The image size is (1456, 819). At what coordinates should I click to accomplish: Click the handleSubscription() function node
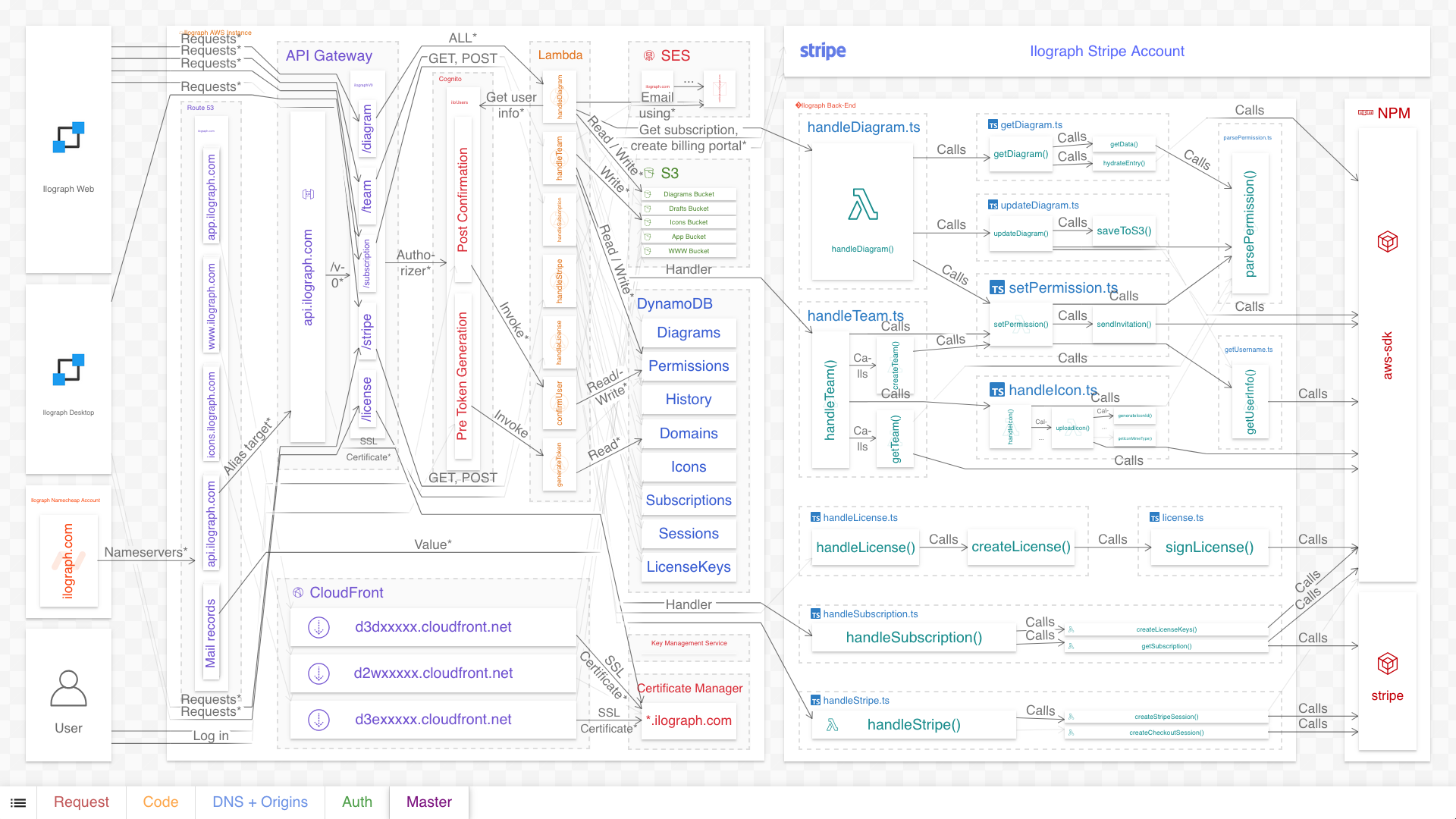pos(914,638)
